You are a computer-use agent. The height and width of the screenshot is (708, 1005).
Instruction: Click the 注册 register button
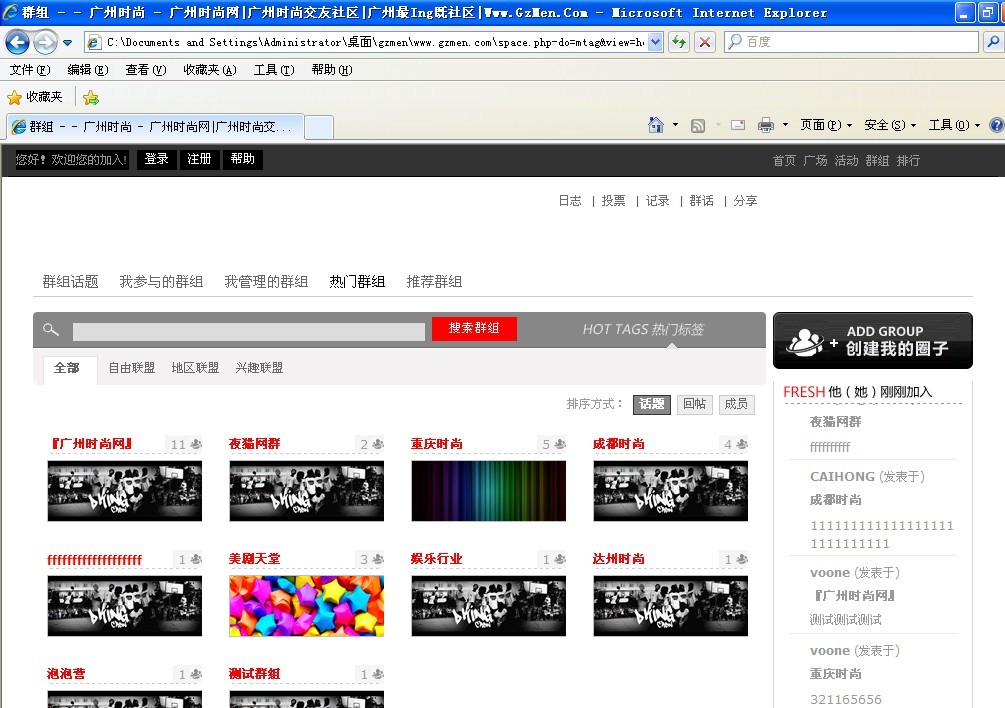point(199,159)
